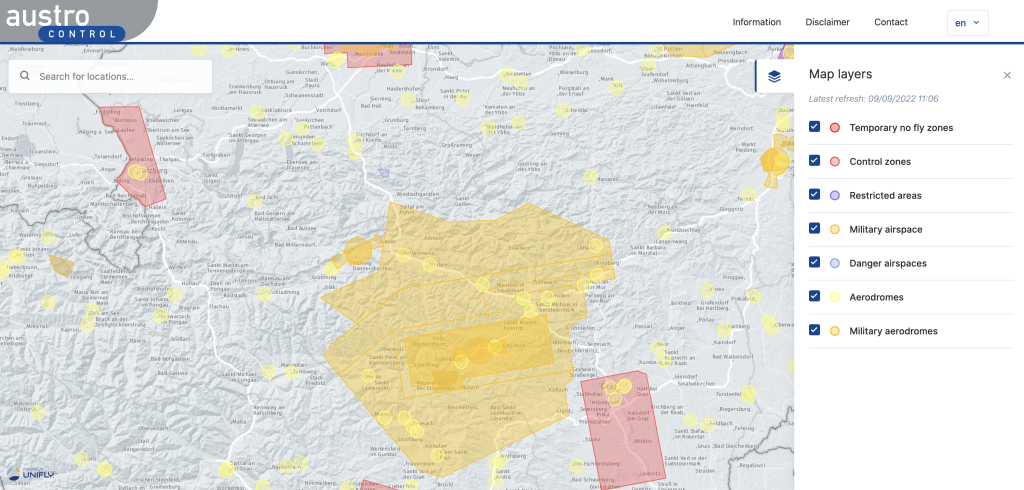The height and width of the screenshot is (490, 1024).
Task: Open the Information menu item
Action: pyautogui.click(x=756, y=22)
